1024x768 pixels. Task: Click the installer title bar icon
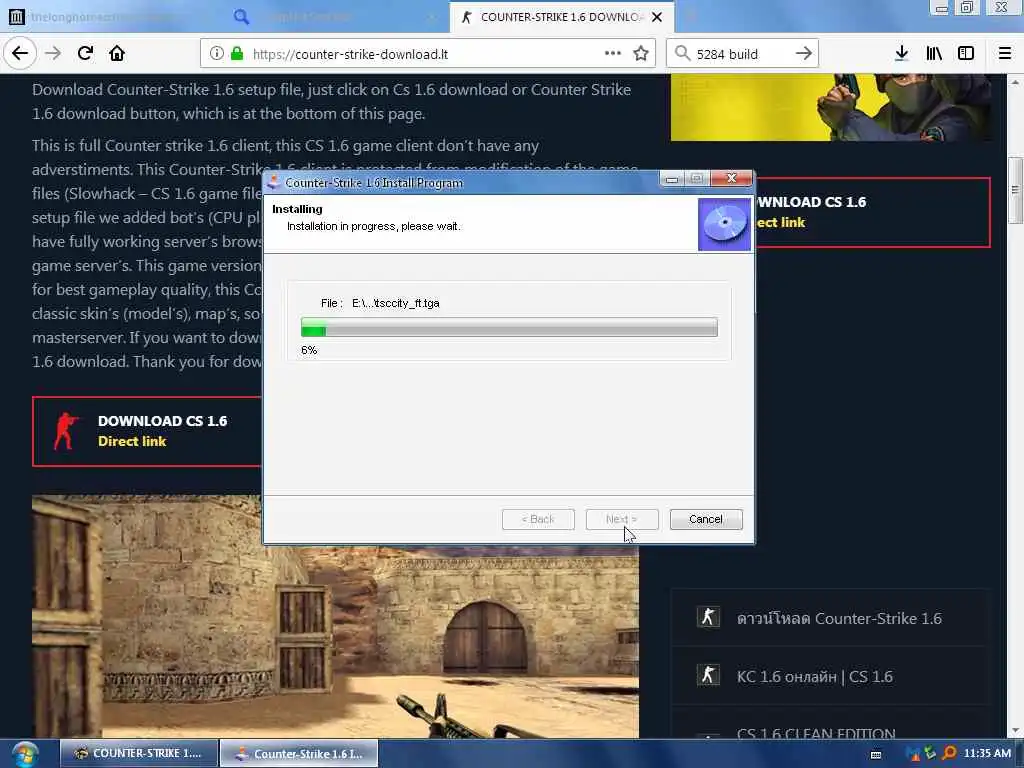pos(274,183)
